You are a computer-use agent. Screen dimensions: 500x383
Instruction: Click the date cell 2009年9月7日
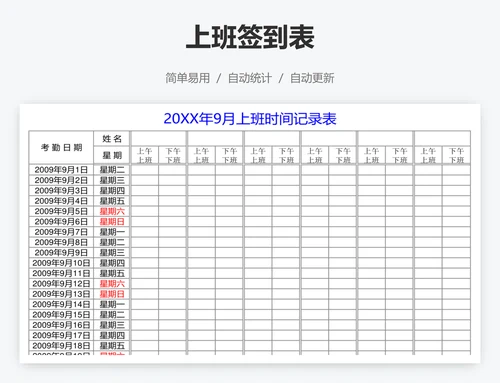click(x=61, y=232)
